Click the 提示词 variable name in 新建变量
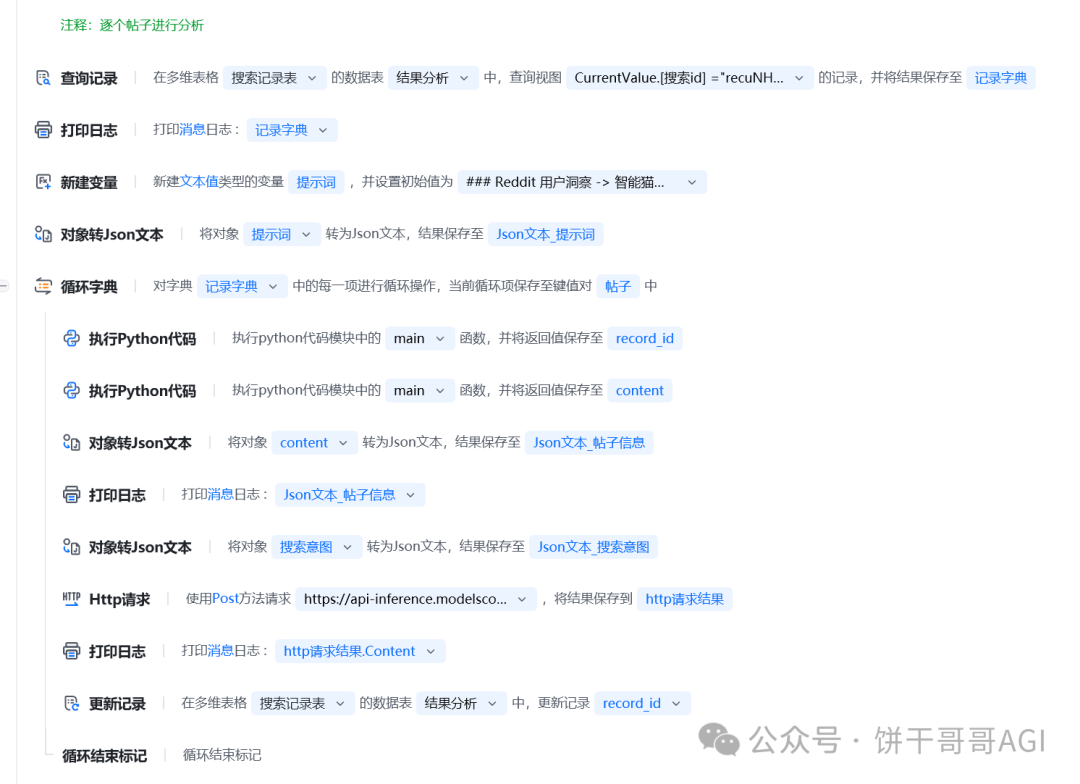 316,182
